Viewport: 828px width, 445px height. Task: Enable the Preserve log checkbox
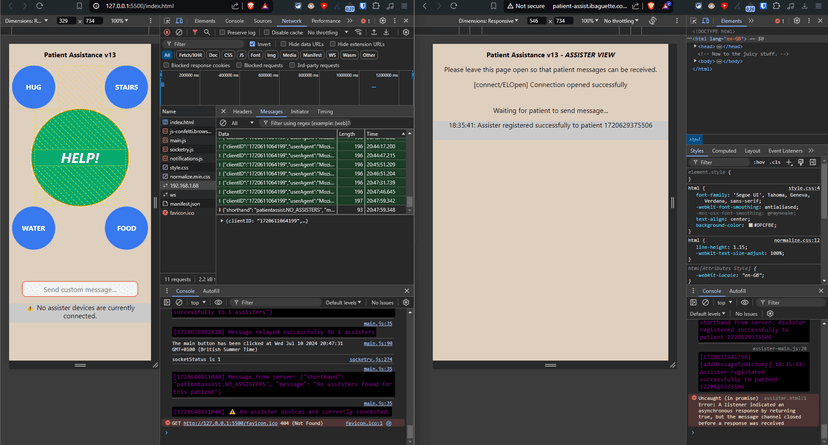tap(222, 32)
